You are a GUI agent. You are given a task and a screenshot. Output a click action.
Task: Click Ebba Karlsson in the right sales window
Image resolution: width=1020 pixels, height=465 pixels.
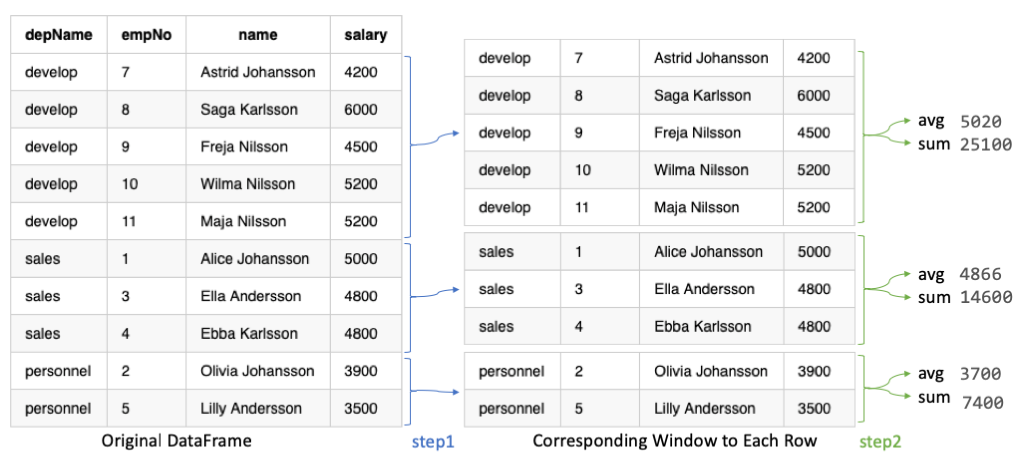coord(702,326)
